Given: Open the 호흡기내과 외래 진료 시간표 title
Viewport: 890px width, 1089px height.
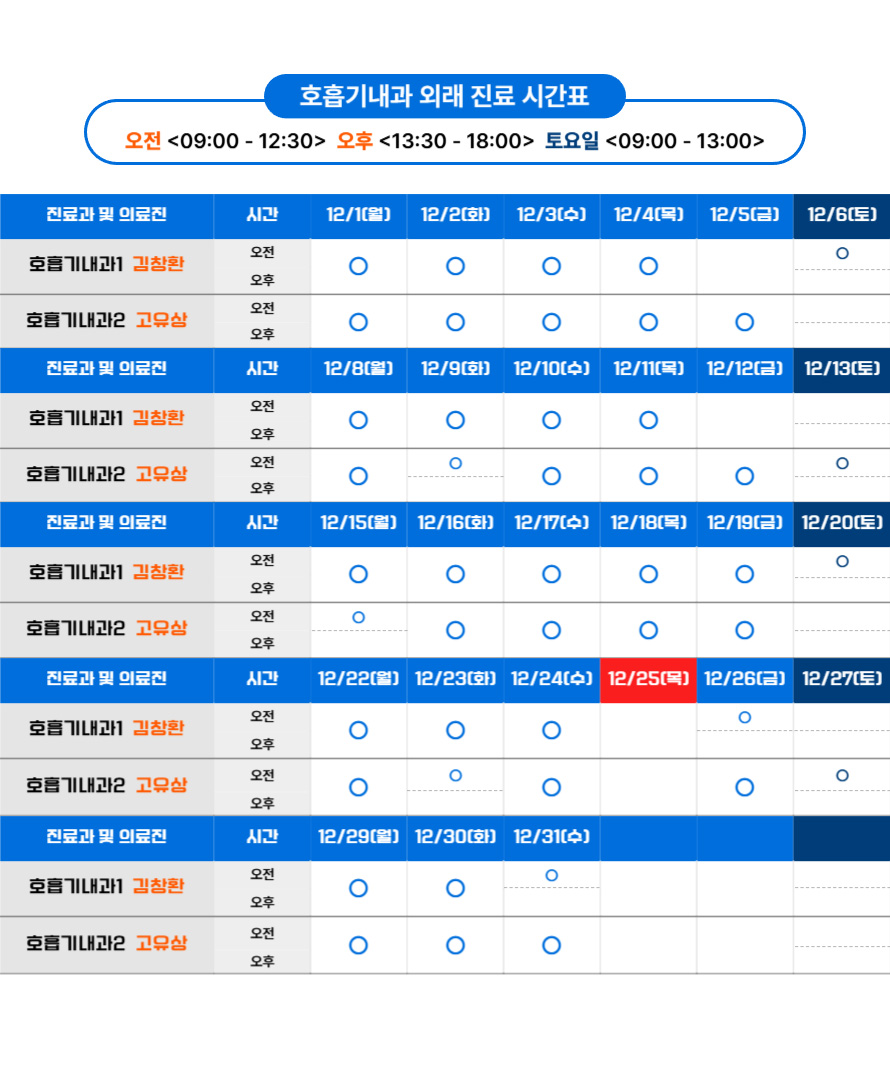Looking at the screenshot, I should tap(444, 96).
